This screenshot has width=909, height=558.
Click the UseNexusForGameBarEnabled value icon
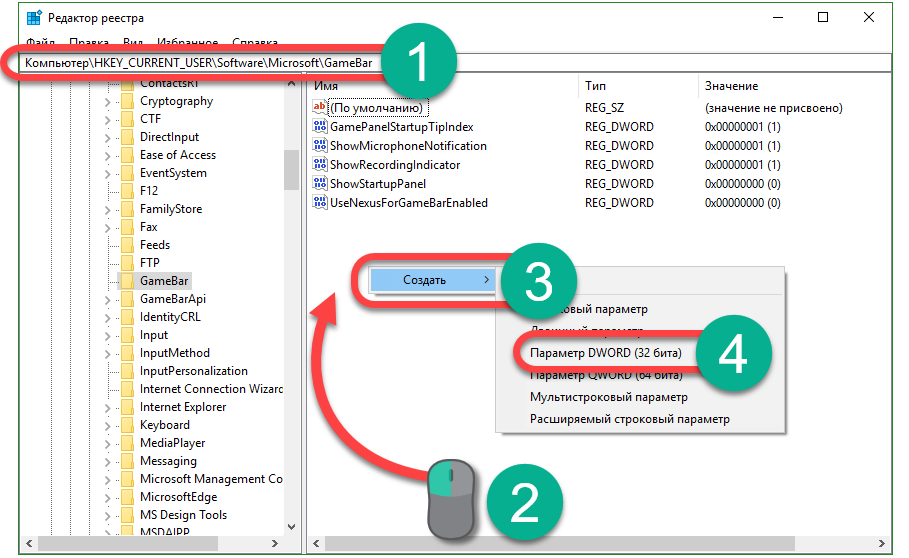[320, 203]
